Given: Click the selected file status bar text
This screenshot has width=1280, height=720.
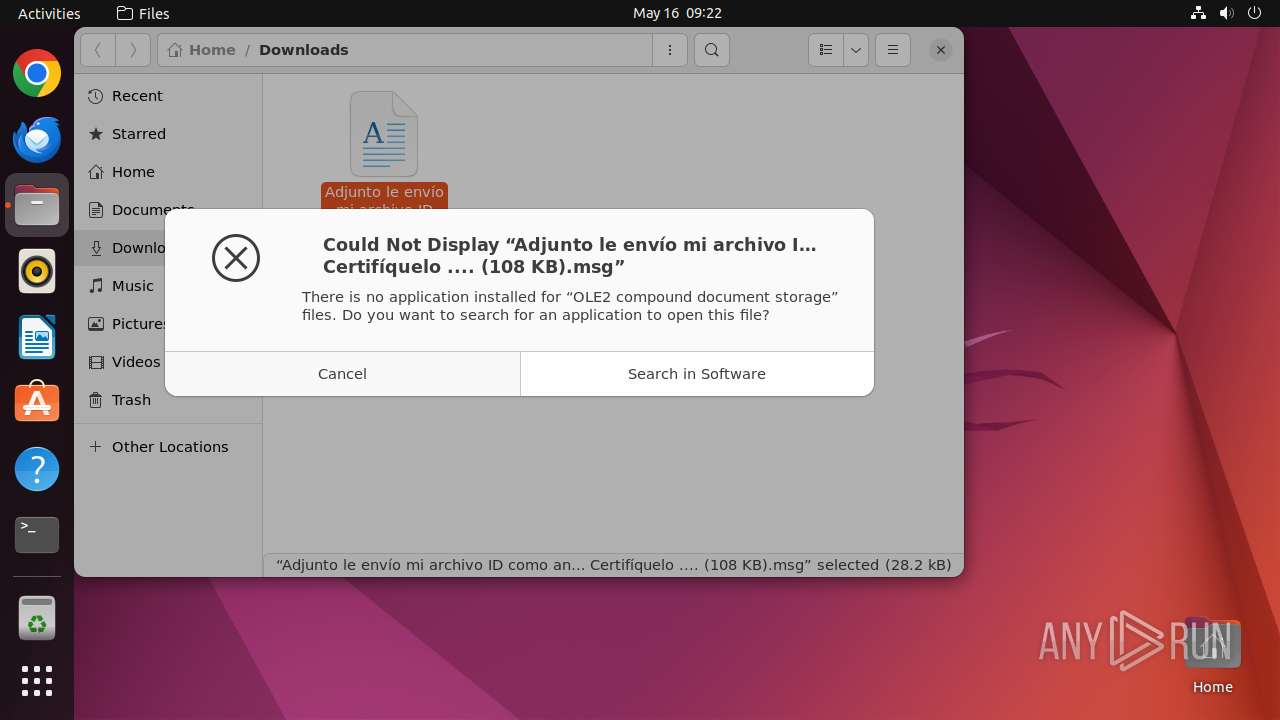Looking at the screenshot, I should 613,565.
